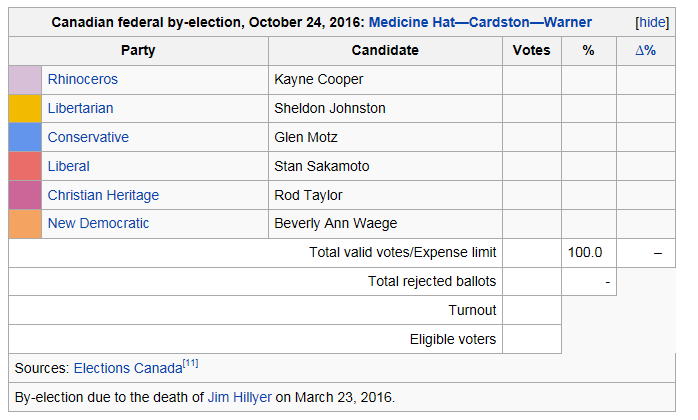Click the Liberal party link
This screenshot has width=698, height=420.
tap(68, 166)
